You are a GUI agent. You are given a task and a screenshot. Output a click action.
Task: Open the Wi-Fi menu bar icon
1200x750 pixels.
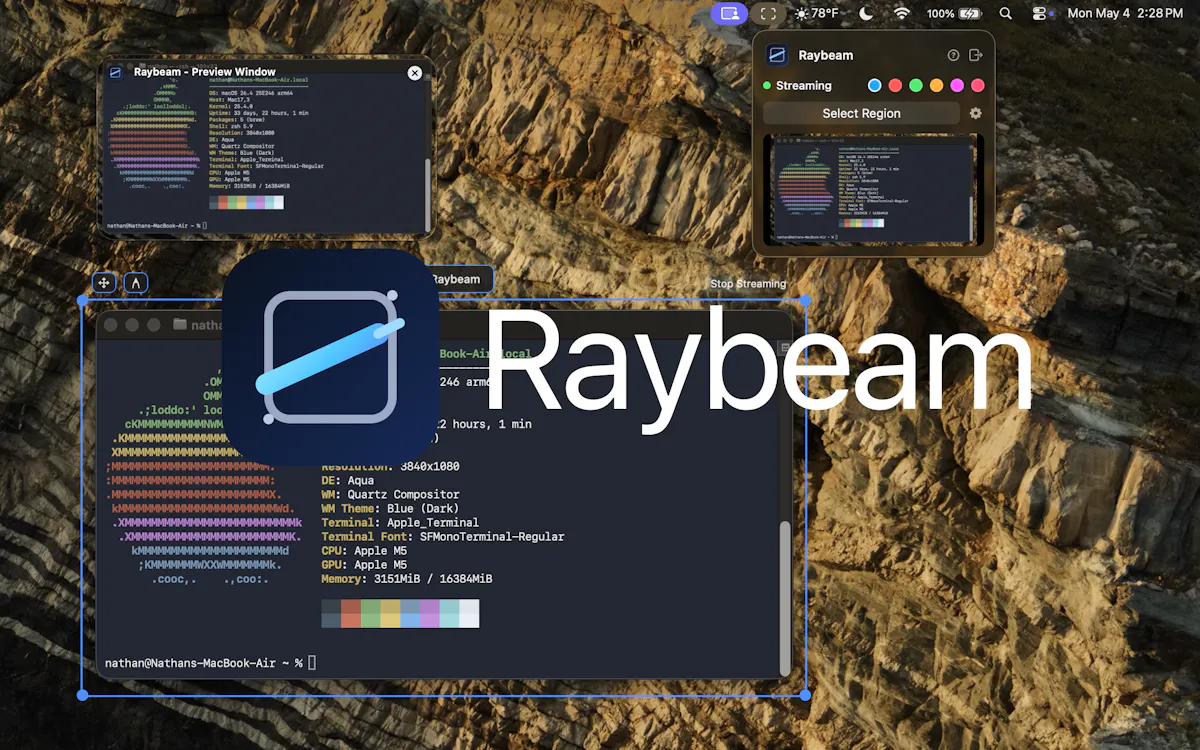902,14
